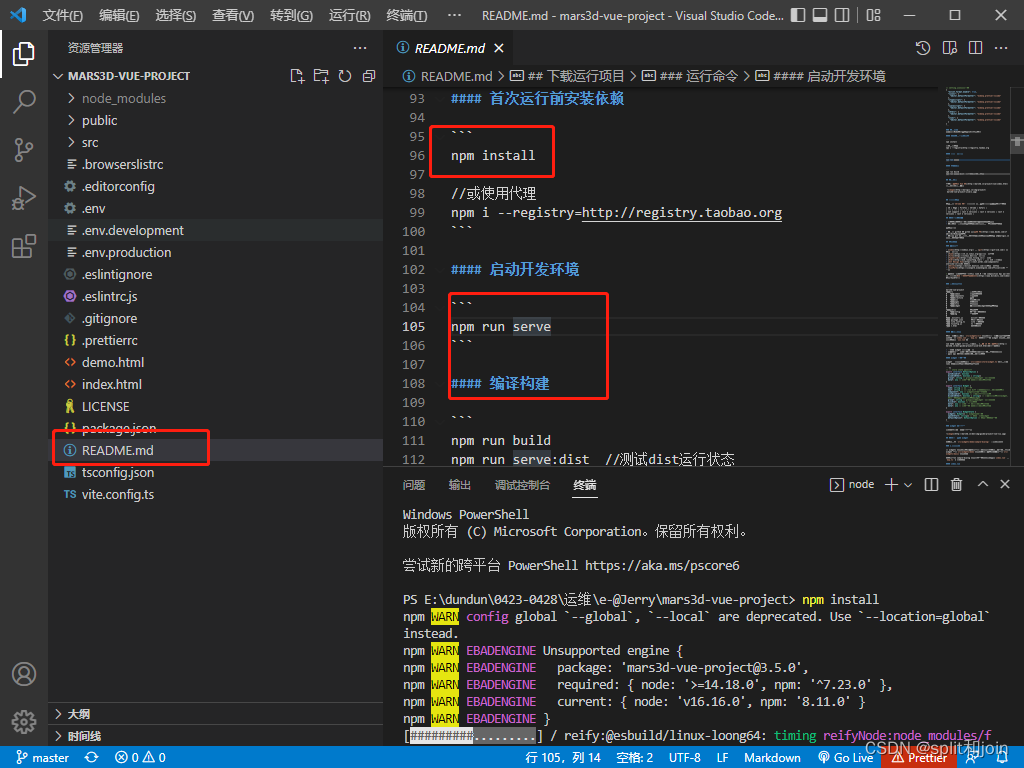Open the 终端(T) menu
Image resolution: width=1024 pixels, height=768 pixels.
(406, 15)
